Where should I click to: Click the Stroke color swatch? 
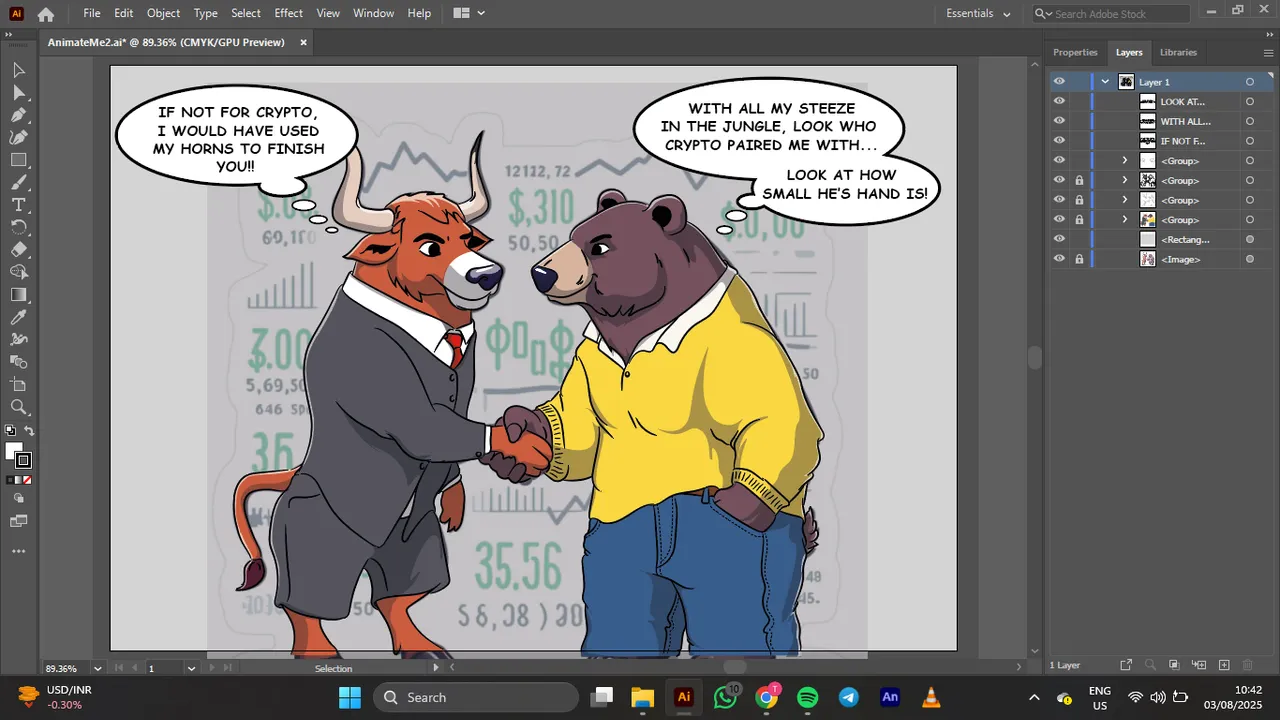coord(24,461)
